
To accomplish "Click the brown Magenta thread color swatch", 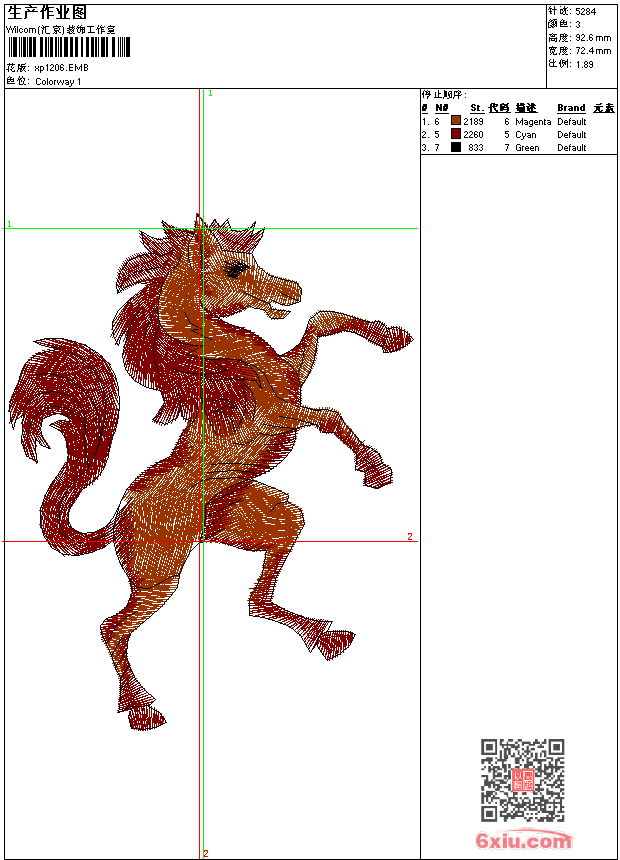I will click(x=456, y=121).
